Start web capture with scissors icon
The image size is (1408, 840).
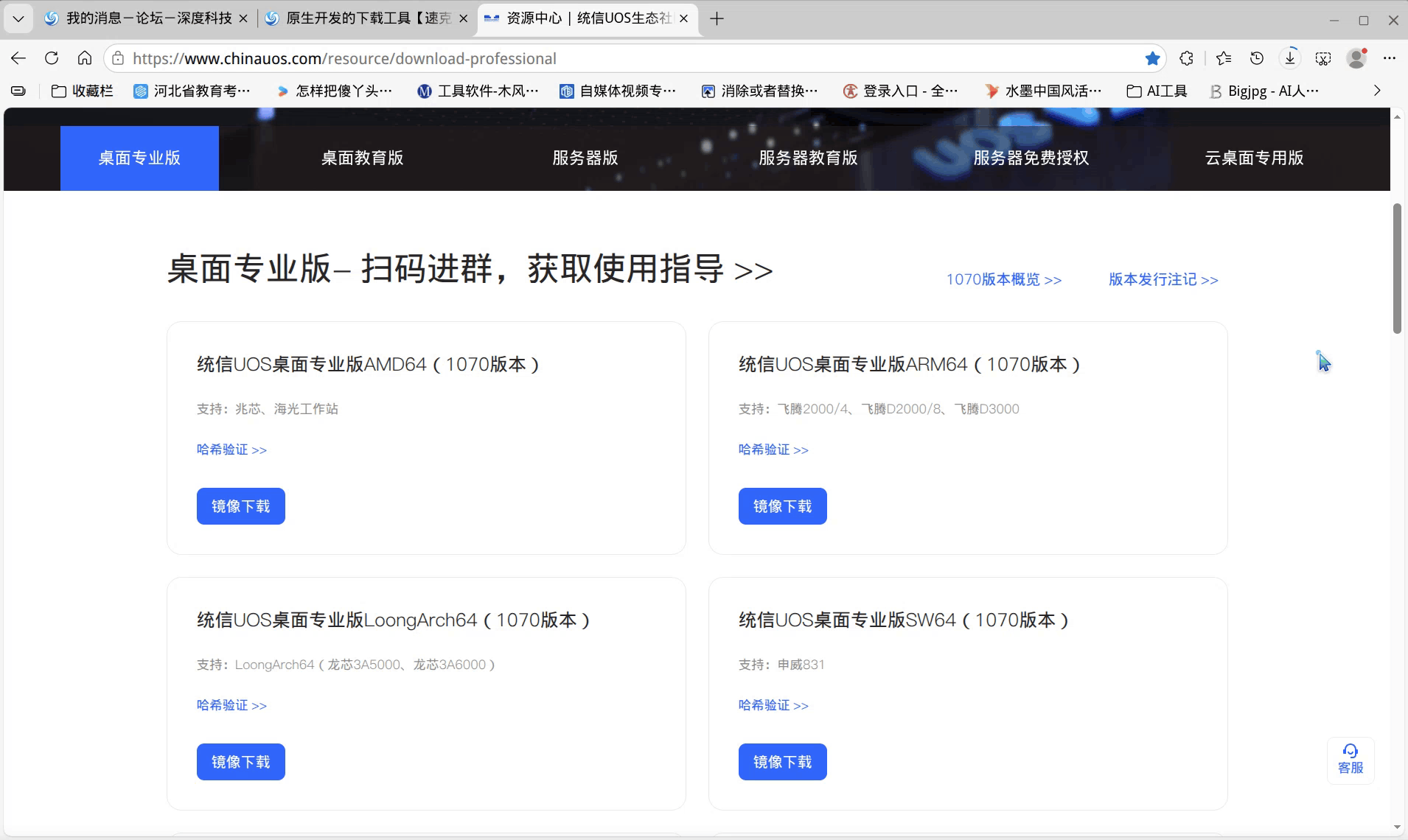[1322, 58]
